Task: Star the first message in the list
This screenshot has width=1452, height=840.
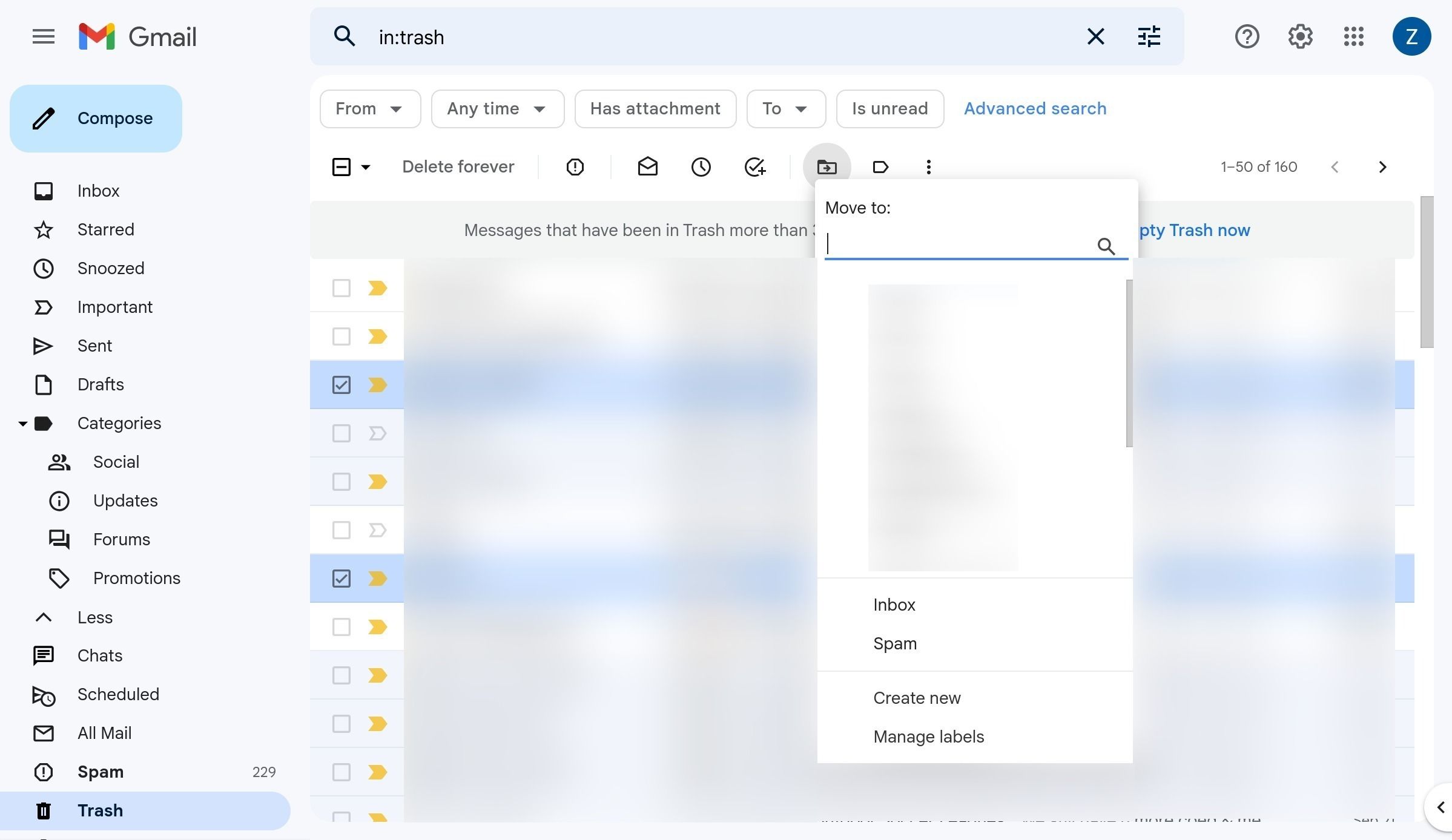Action: [x=377, y=288]
